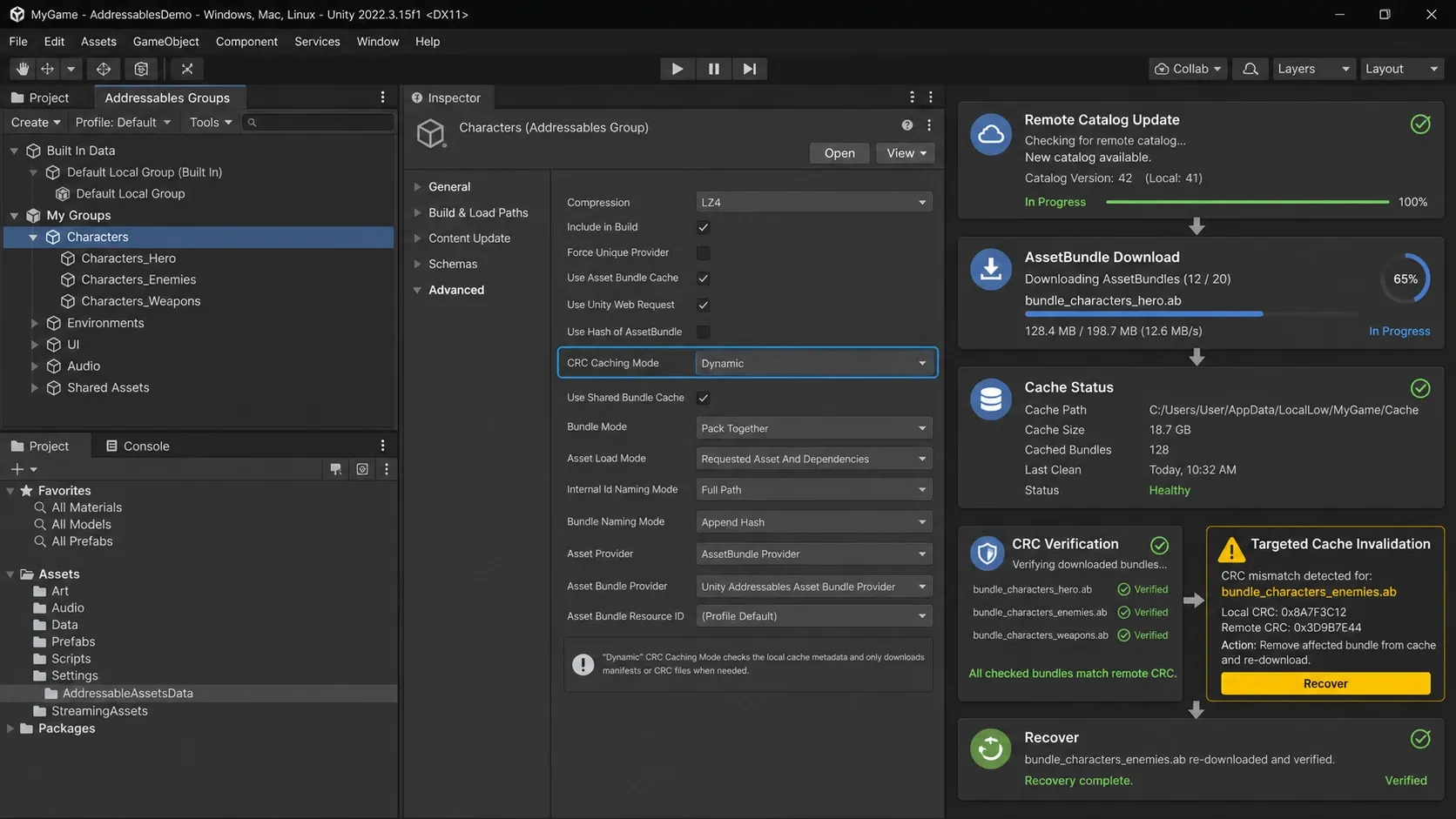Collapse the Advanced section

click(x=417, y=290)
